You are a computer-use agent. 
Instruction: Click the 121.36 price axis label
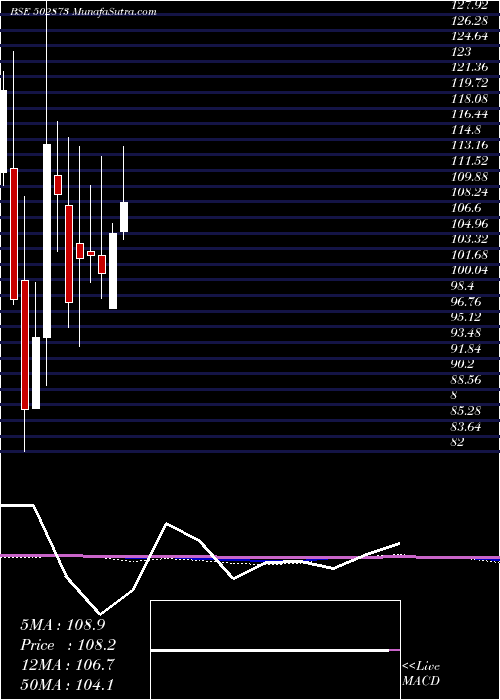click(x=468, y=67)
